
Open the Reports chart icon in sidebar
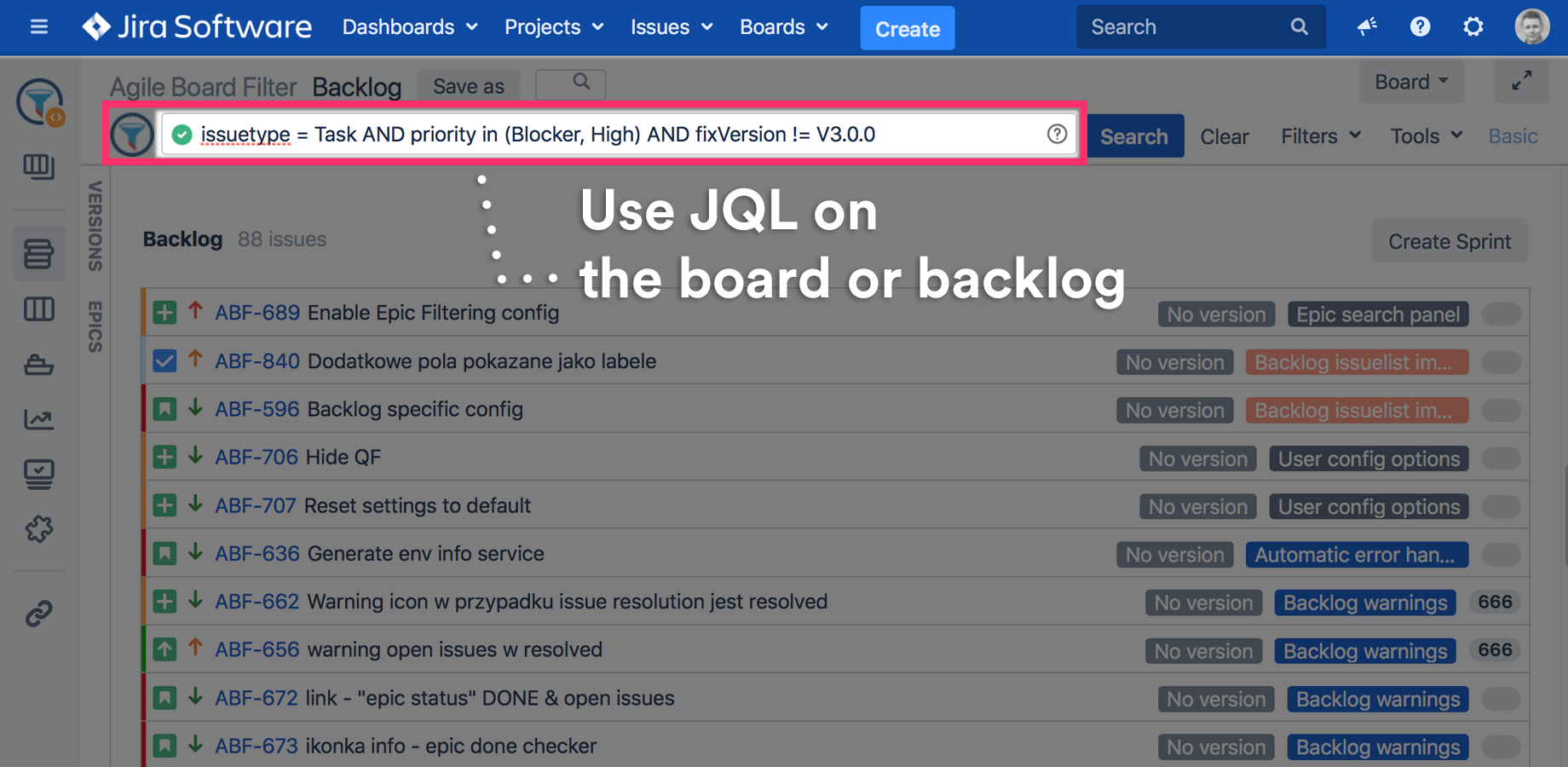(x=39, y=419)
